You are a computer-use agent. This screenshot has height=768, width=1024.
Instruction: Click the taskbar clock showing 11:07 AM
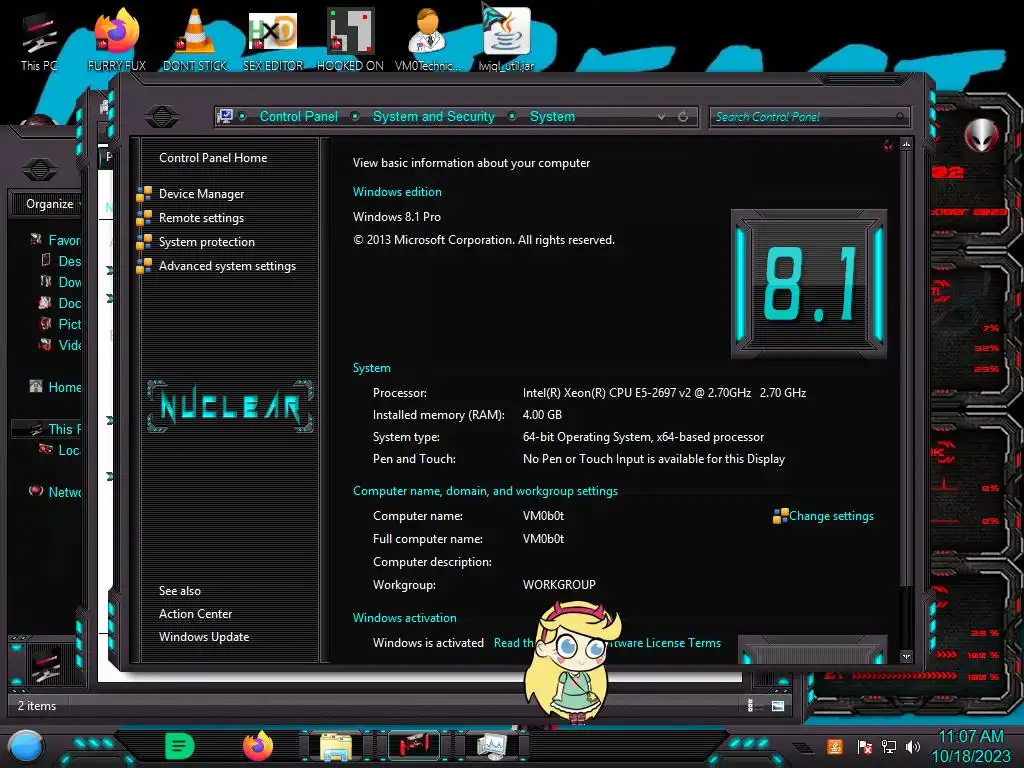click(970, 737)
